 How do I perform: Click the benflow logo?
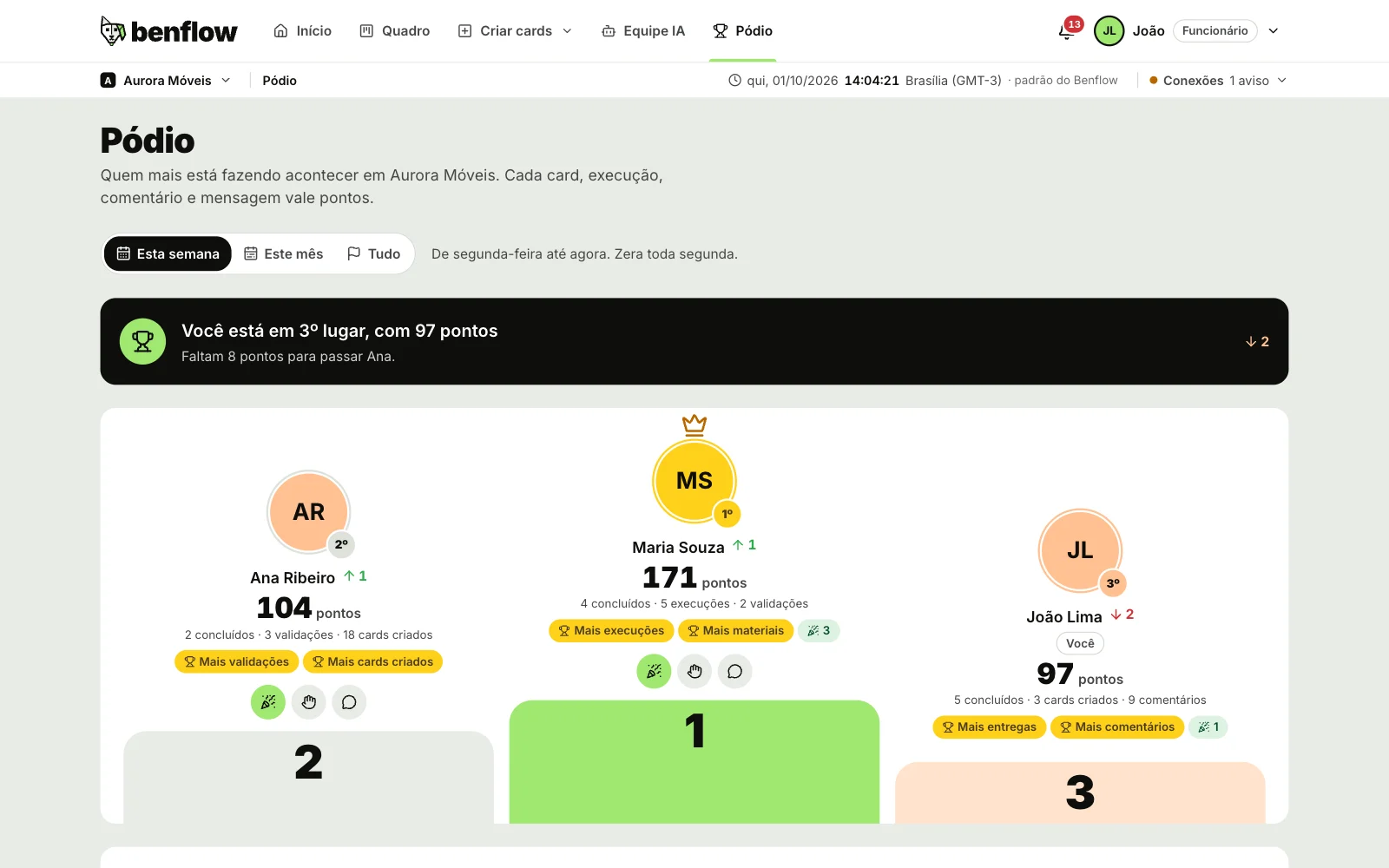168,31
